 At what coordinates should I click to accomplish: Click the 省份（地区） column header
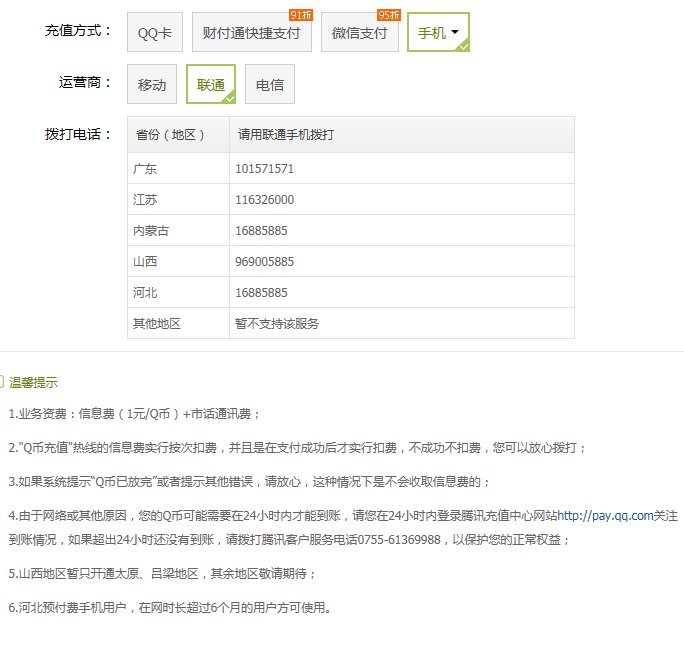point(178,135)
